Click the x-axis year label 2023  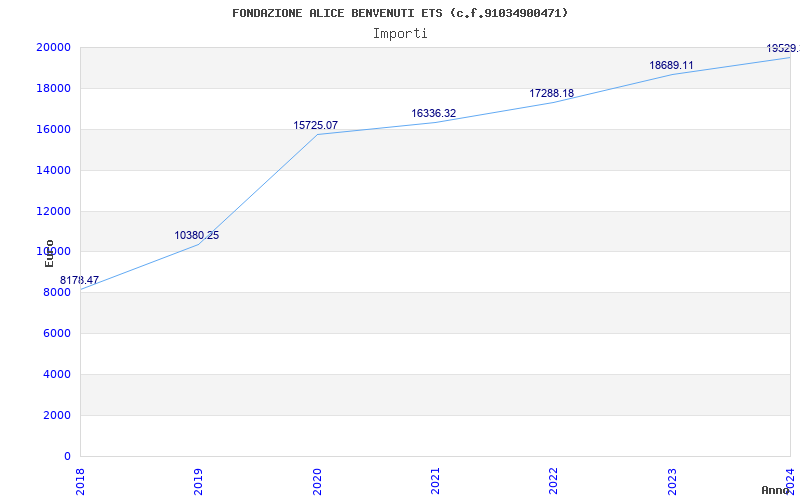pos(671,481)
